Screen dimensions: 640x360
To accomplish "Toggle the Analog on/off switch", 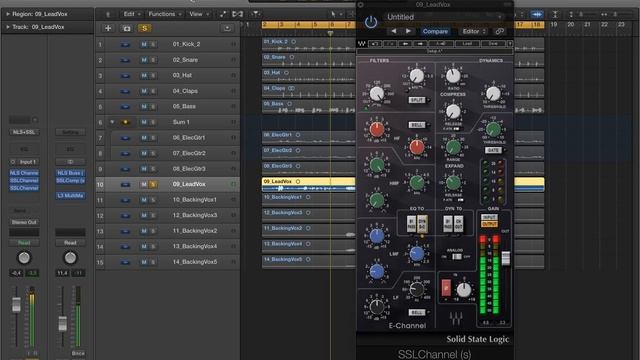I will pos(457,256).
